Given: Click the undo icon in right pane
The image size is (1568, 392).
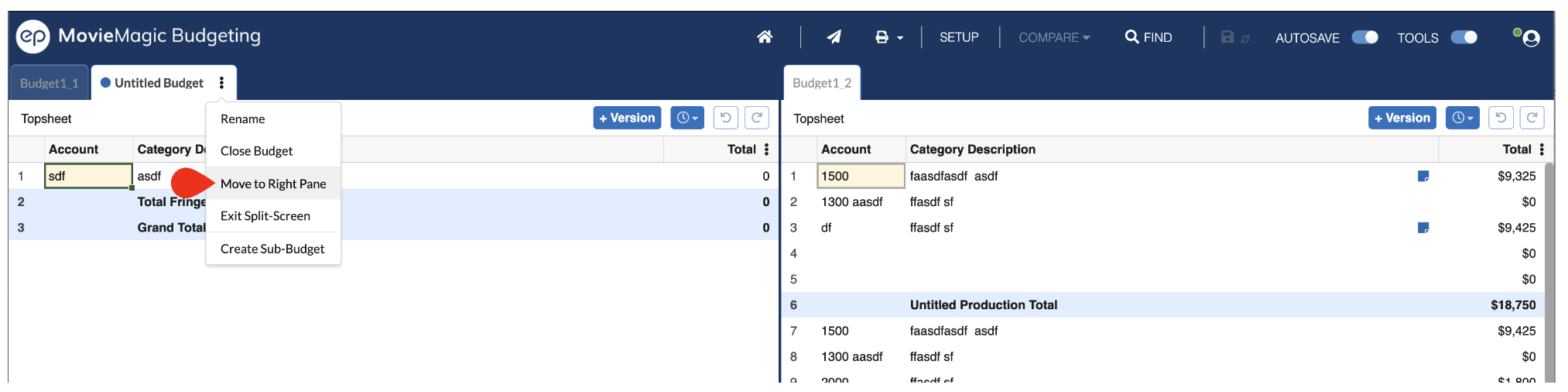Looking at the screenshot, I should pyautogui.click(x=1501, y=118).
